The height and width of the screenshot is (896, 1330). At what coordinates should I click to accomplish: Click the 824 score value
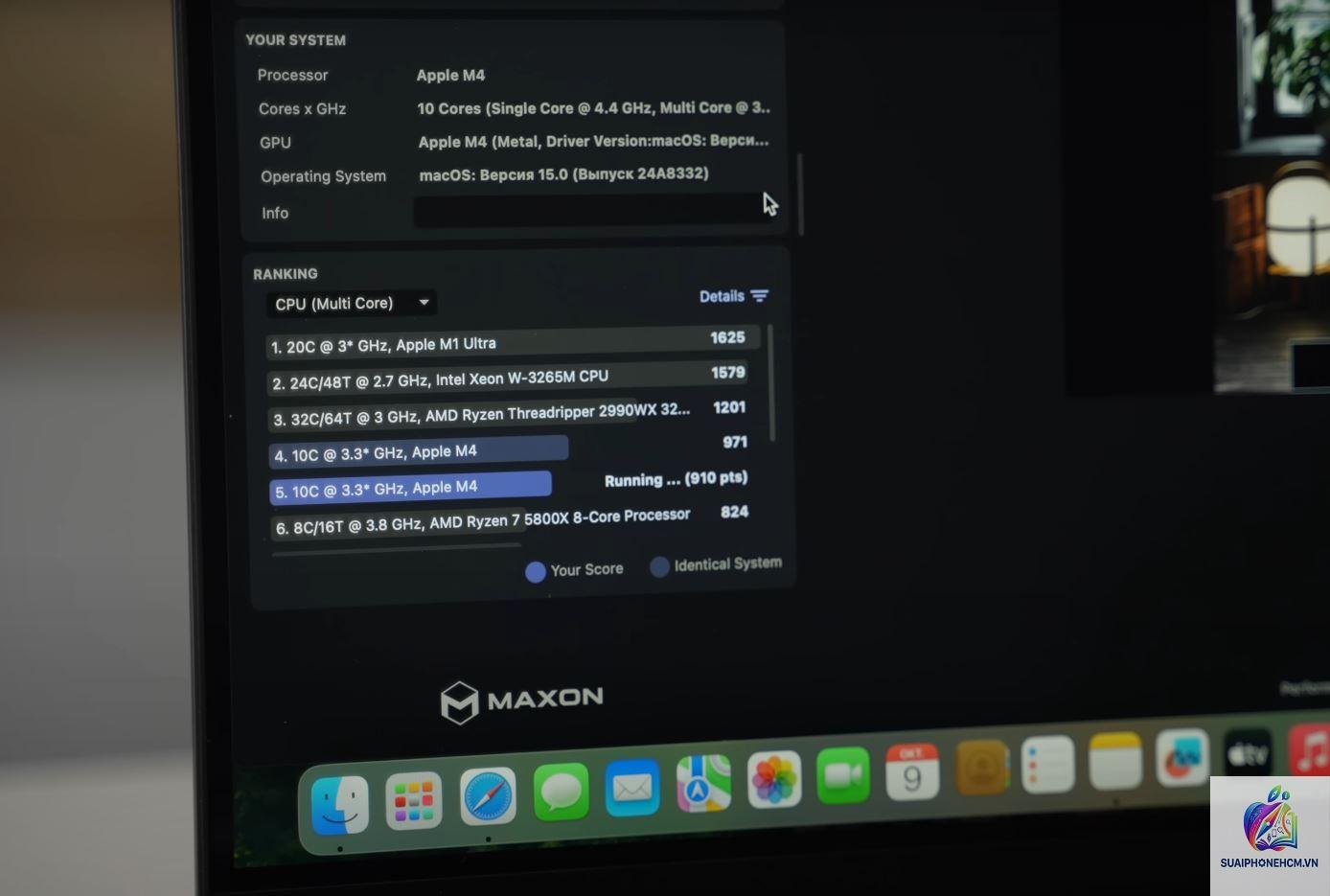coord(735,512)
